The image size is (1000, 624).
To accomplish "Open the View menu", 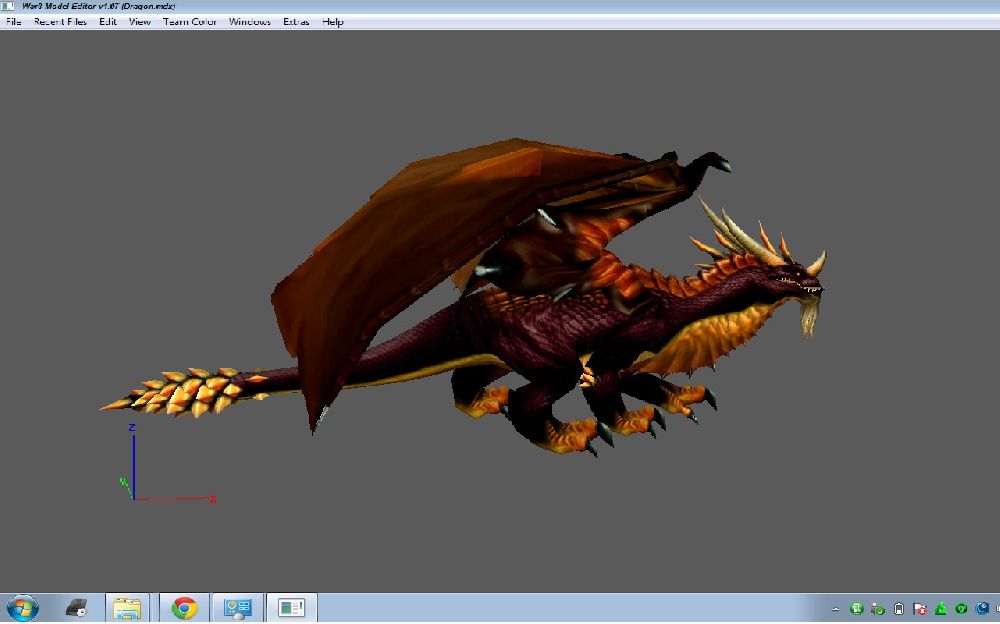I will click(x=140, y=22).
